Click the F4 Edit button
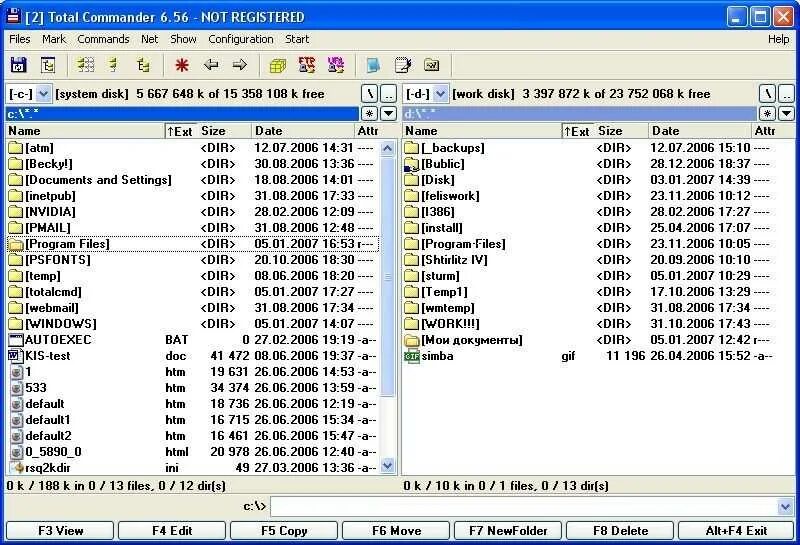The image size is (800, 545). [x=172, y=531]
